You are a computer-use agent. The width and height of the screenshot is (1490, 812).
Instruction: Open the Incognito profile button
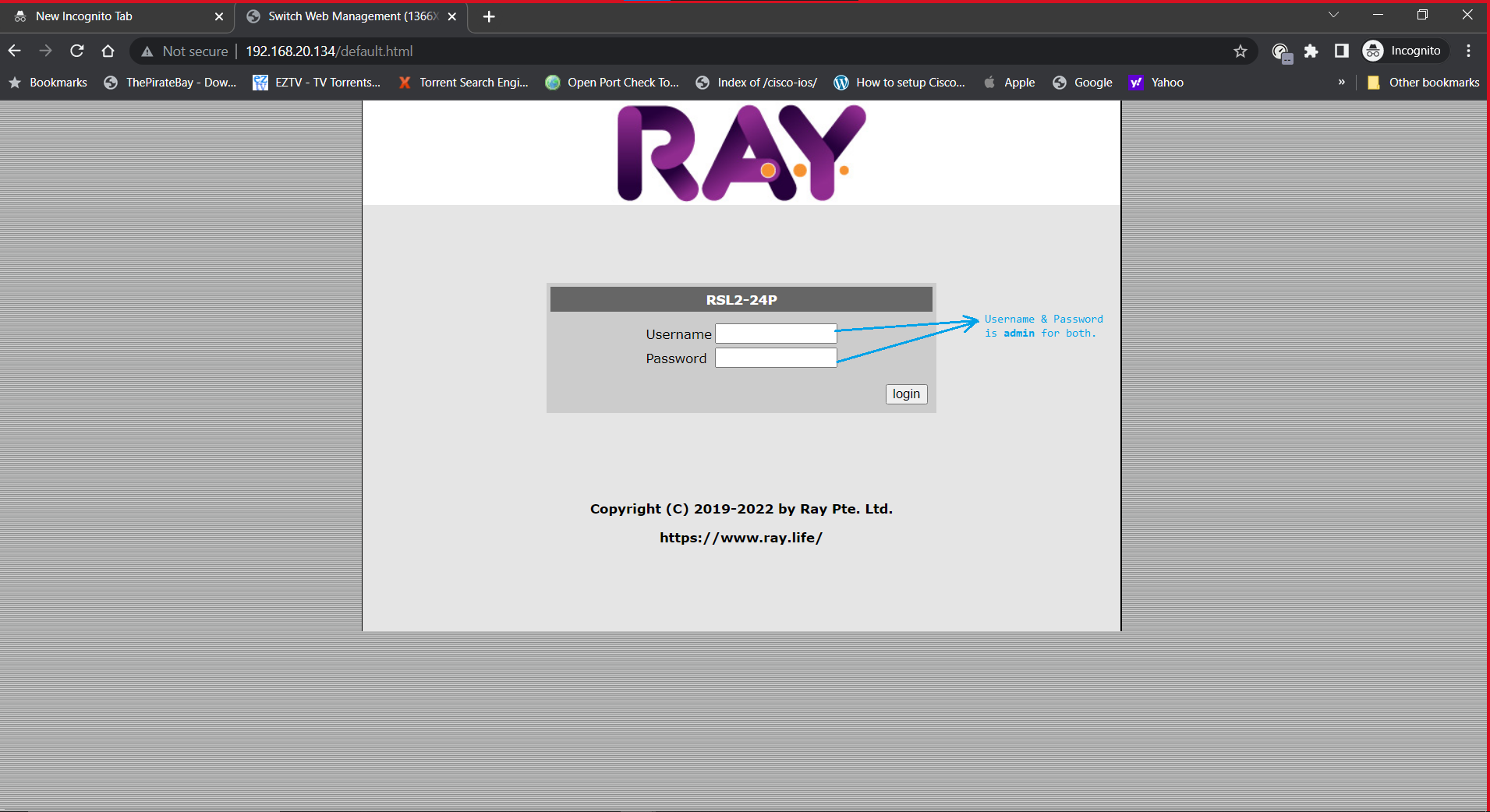1404,51
